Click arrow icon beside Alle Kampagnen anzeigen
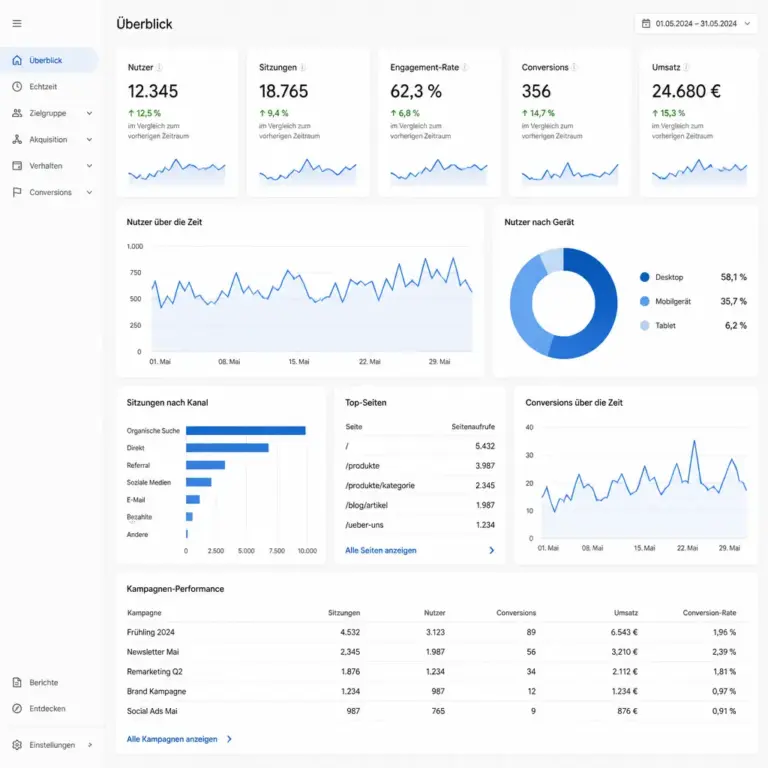Viewport: 768px width, 768px height. 229,739
